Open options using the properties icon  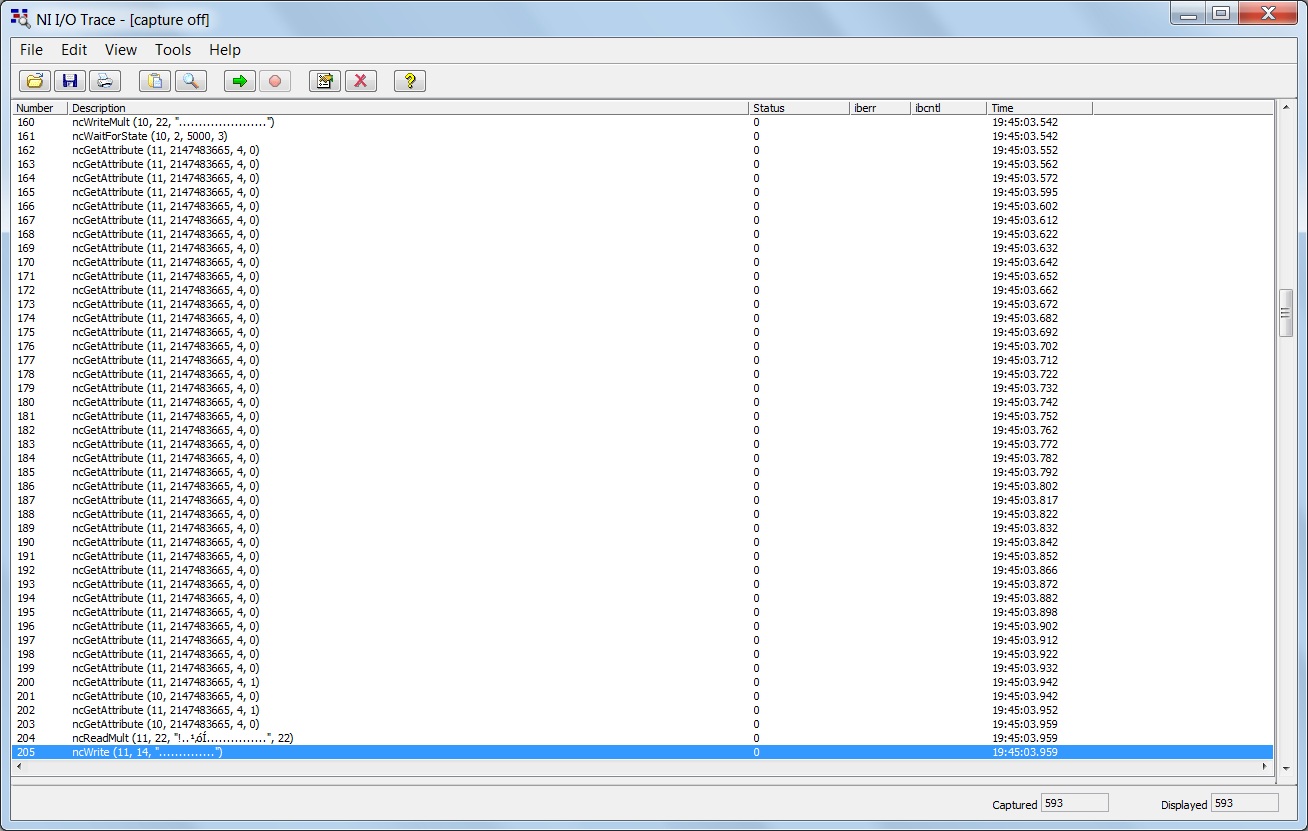[325, 81]
